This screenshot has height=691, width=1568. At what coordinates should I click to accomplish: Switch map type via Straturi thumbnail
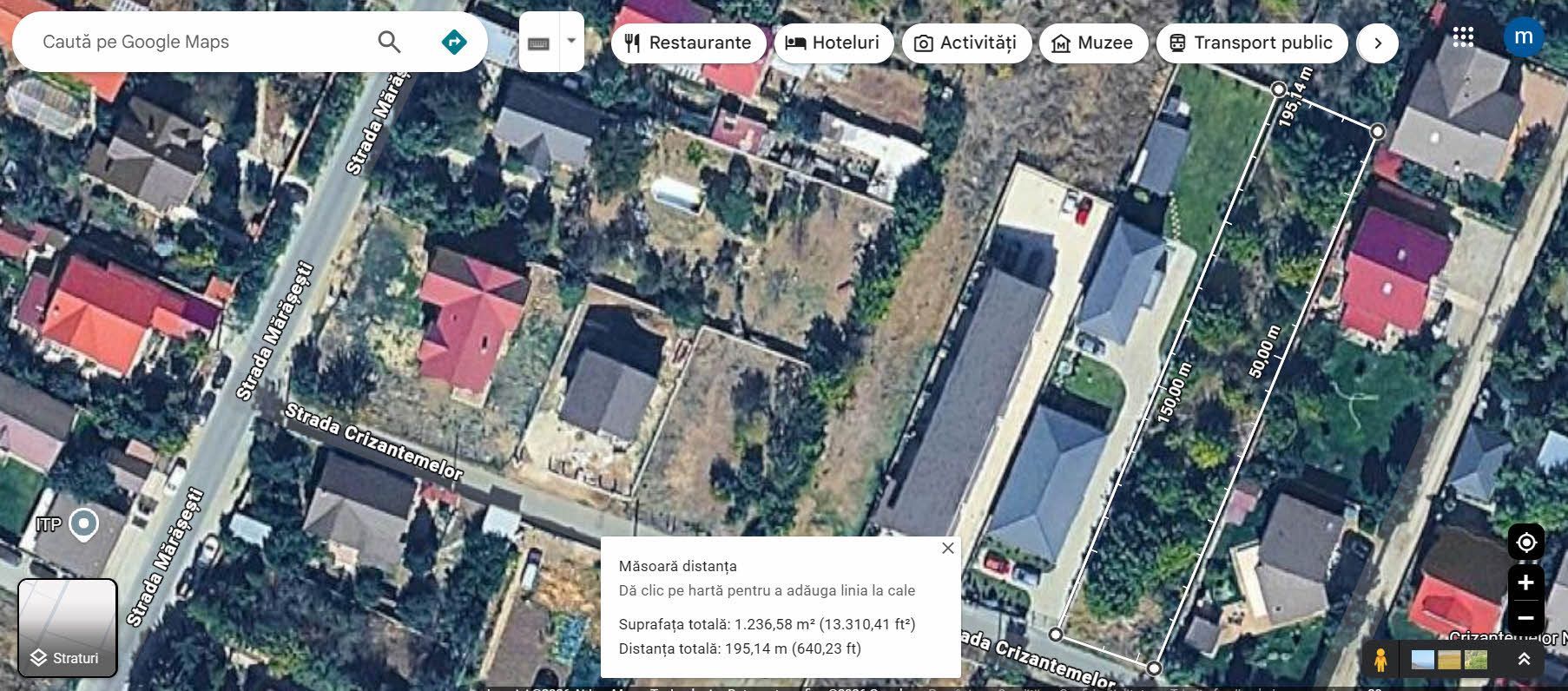coord(68,628)
